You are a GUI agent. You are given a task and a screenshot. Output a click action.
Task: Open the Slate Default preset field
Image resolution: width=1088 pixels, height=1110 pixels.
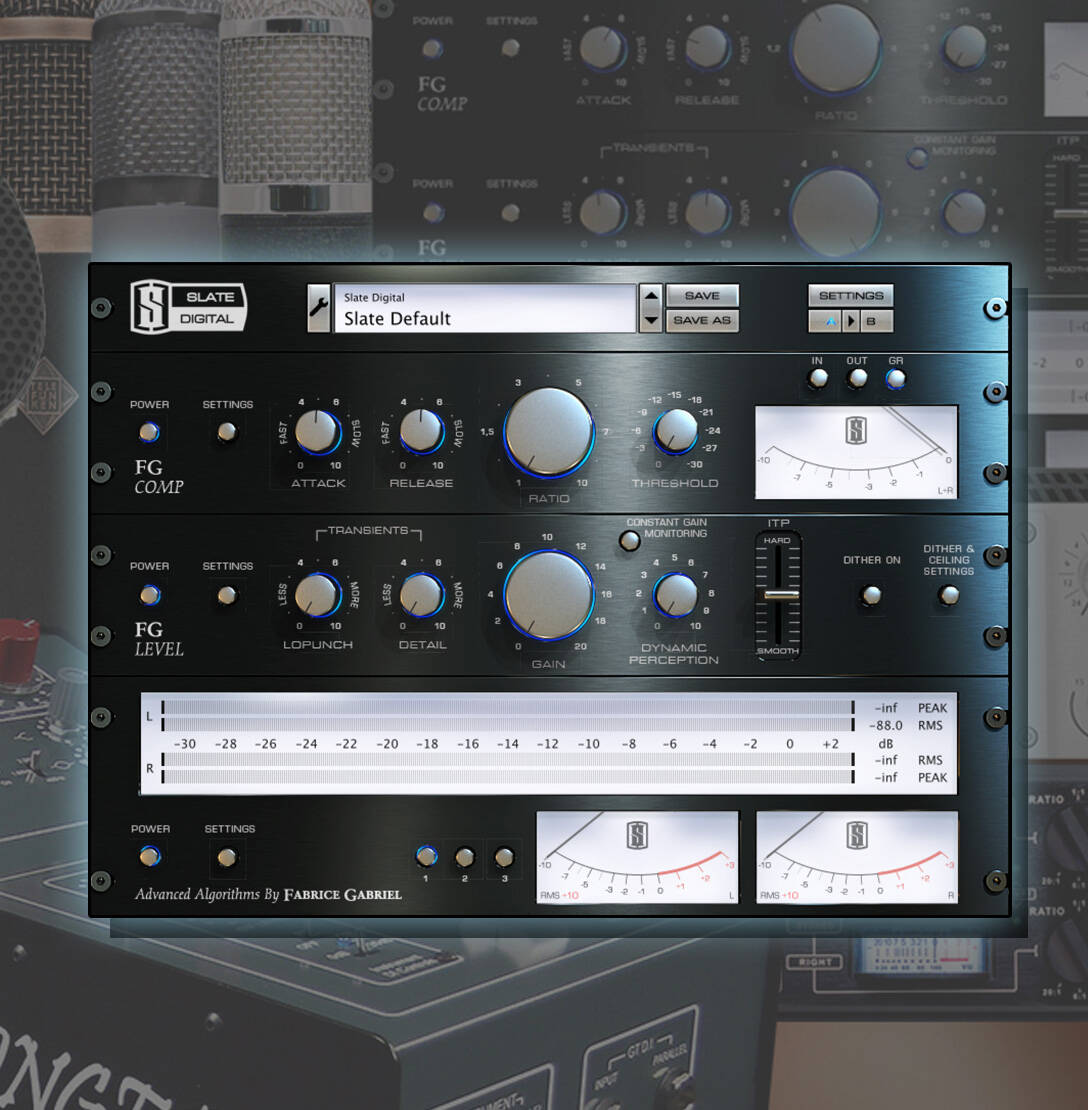pyautogui.click(x=485, y=308)
